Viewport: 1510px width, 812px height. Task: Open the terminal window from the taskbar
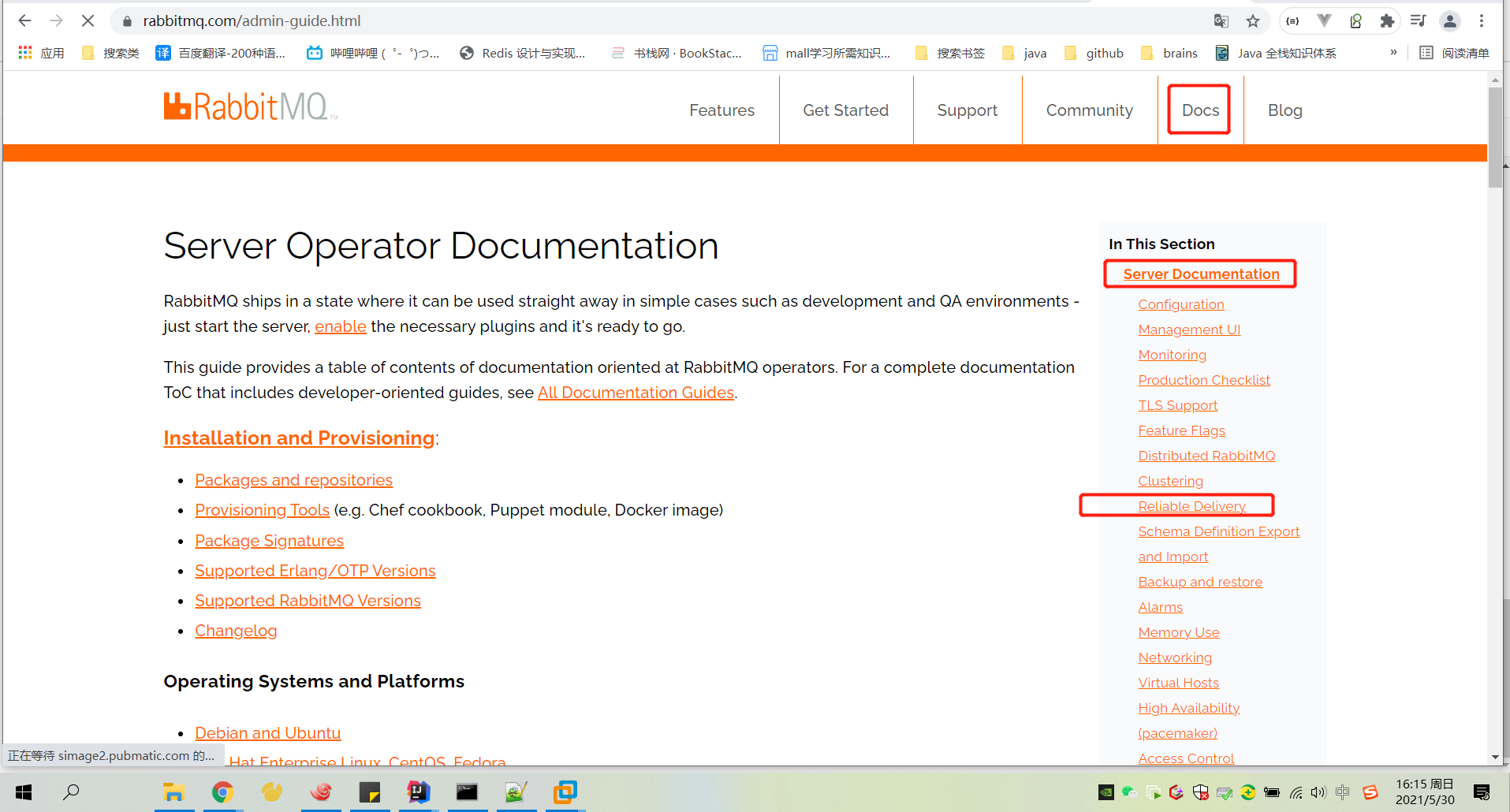pos(467,792)
